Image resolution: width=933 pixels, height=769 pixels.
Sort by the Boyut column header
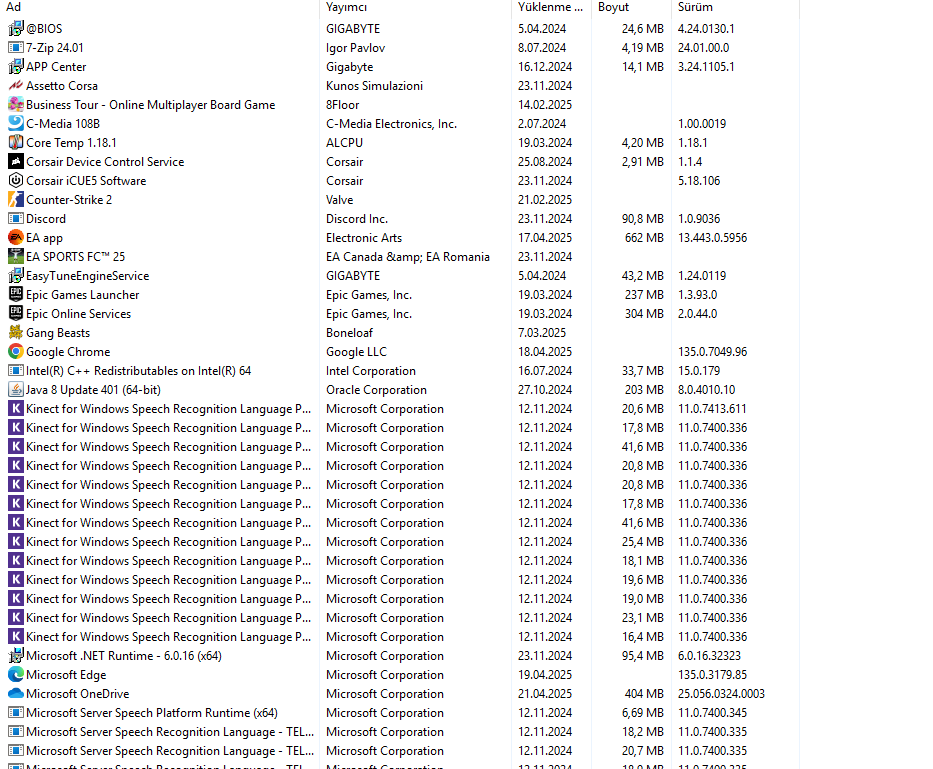tap(613, 7)
